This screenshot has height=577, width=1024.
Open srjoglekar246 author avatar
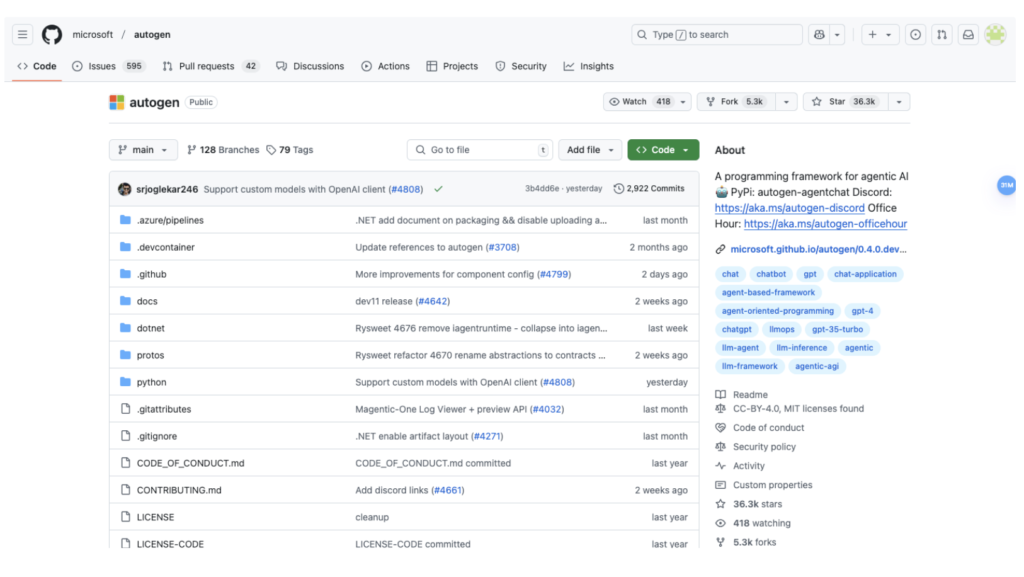pyautogui.click(x=125, y=189)
